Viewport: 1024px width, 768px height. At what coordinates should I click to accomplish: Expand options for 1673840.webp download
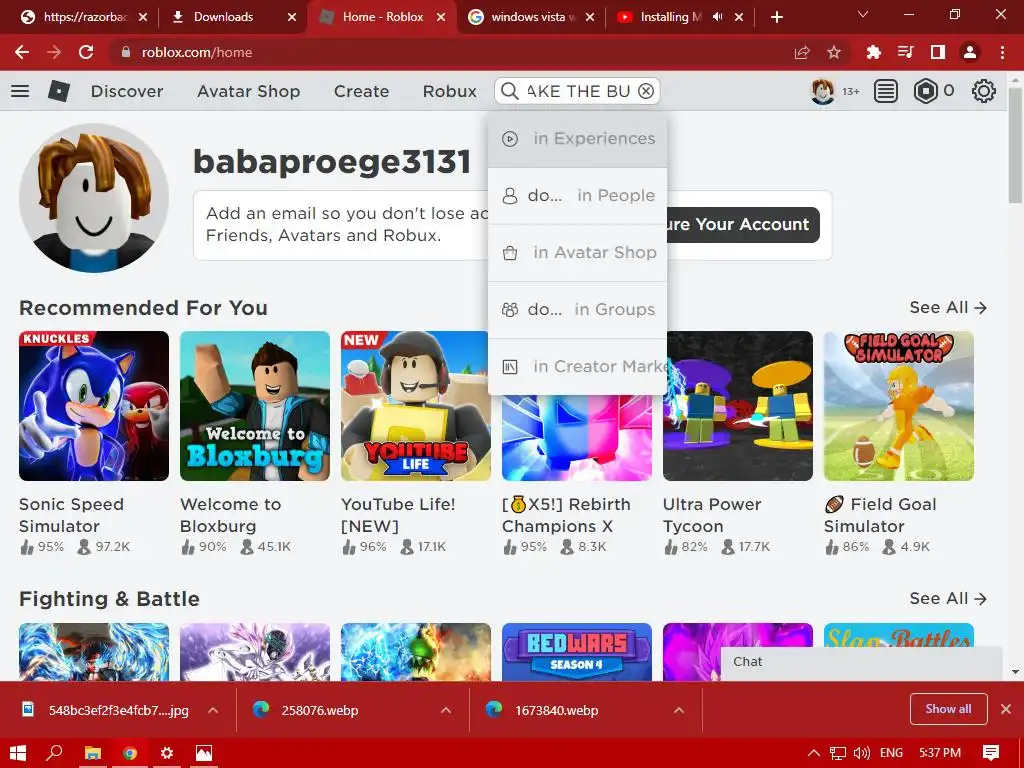[x=679, y=710]
